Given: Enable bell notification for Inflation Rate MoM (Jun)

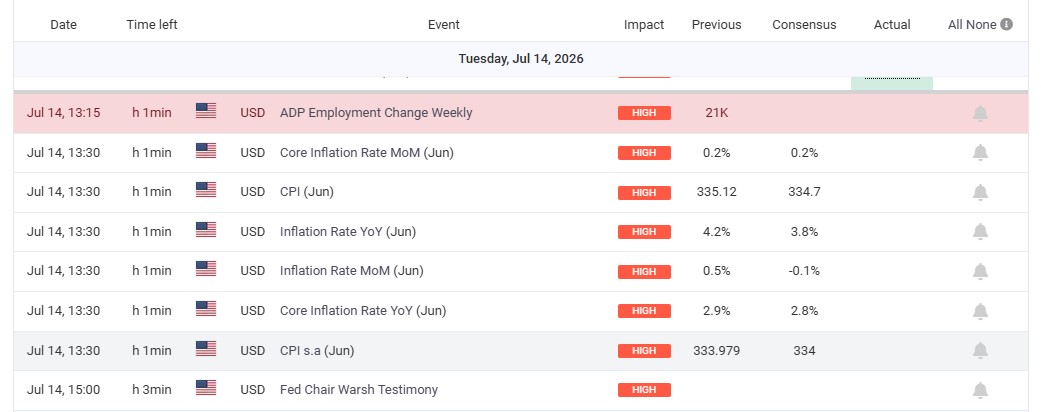Looking at the screenshot, I should pyautogui.click(x=980, y=271).
